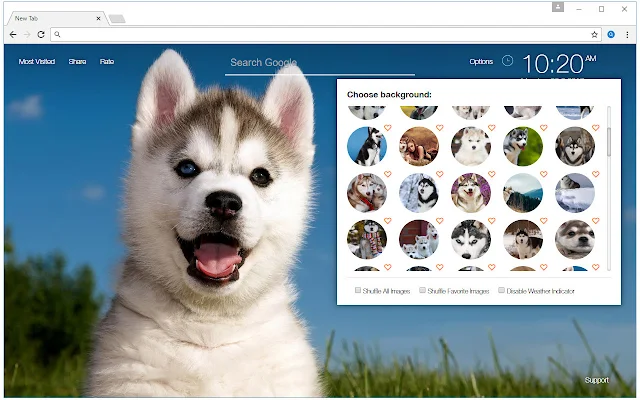Focus the Search Google field
Image resolution: width=640 pixels, height=400 pixels.
click(x=320, y=63)
